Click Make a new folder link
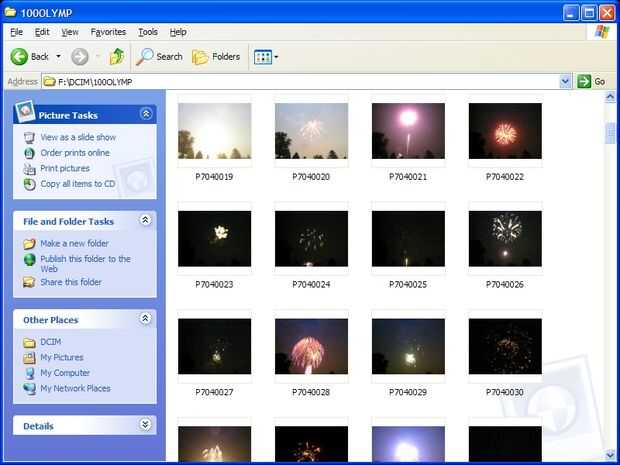 click(74, 243)
